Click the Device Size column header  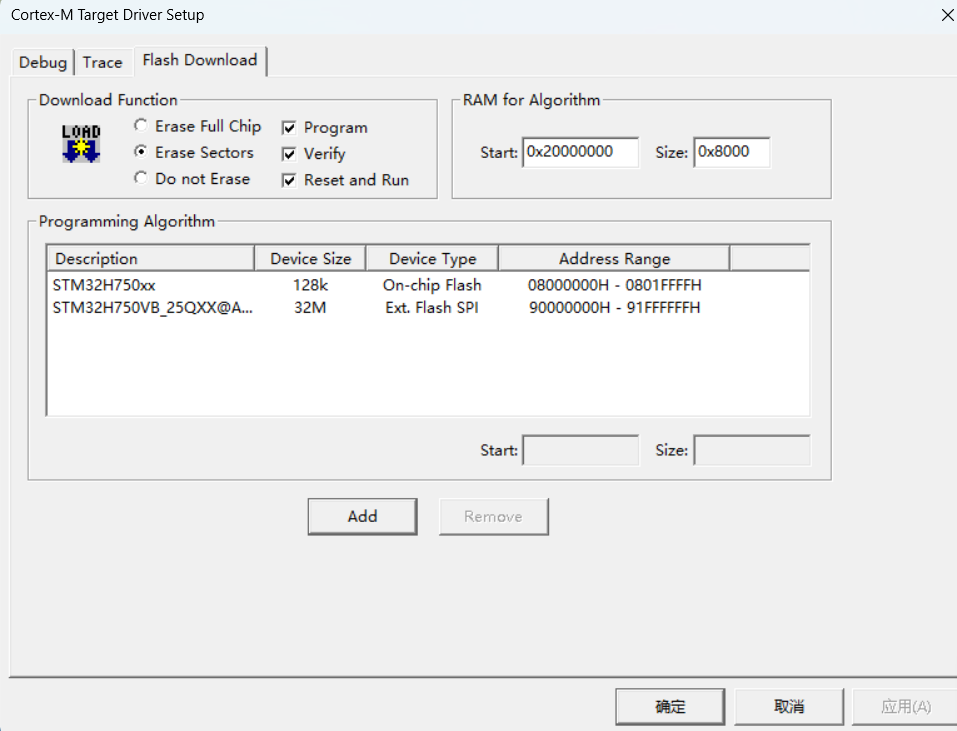[310, 259]
